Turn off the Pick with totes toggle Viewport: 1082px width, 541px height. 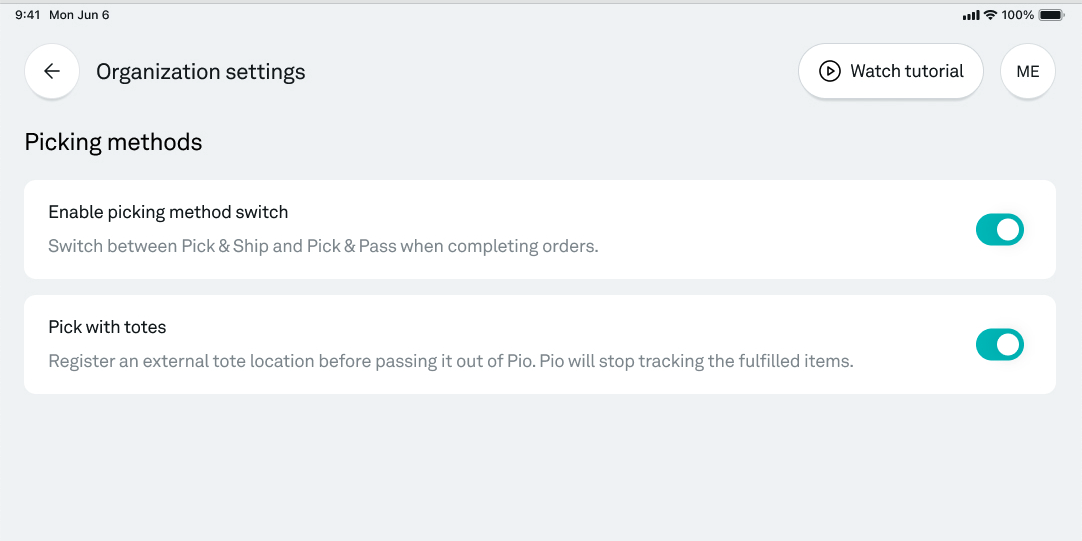coord(999,344)
